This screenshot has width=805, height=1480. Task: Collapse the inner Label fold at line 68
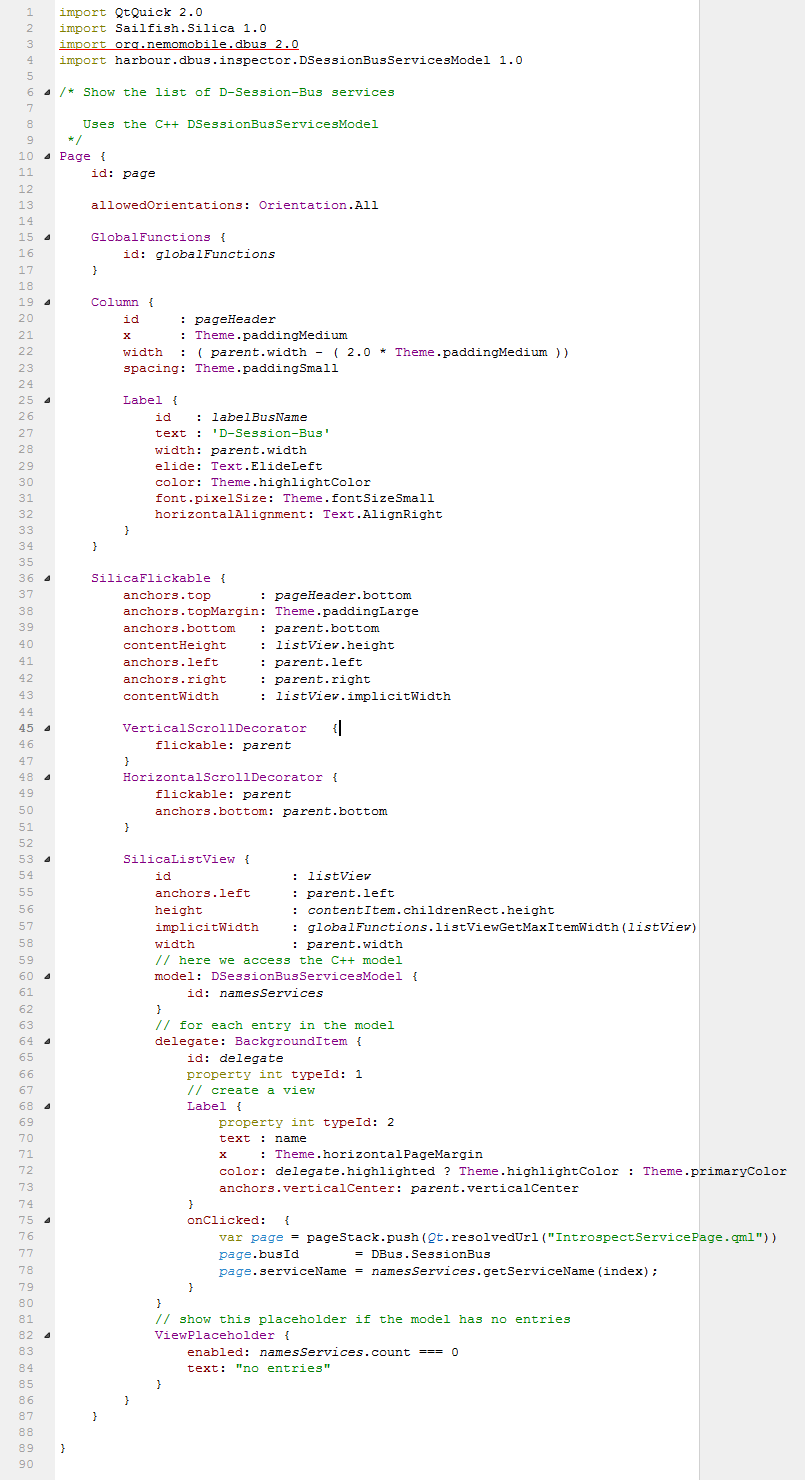pyautogui.click(x=47, y=1106)
